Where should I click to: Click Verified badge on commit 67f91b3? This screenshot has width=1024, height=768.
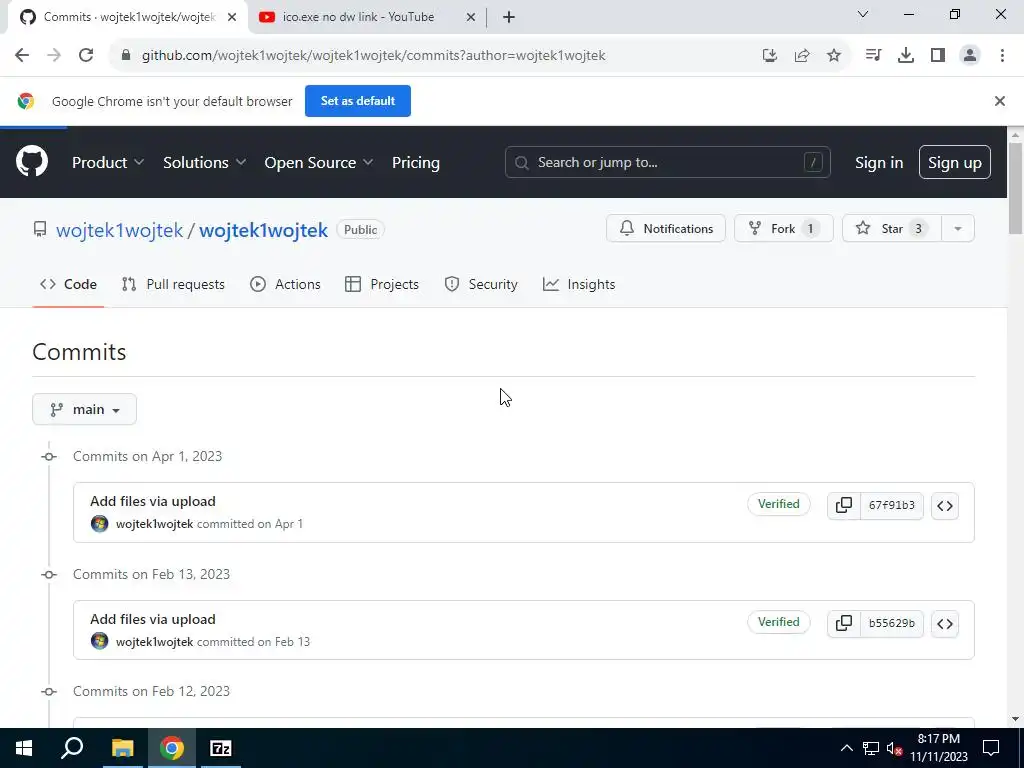tap(778, 504)
